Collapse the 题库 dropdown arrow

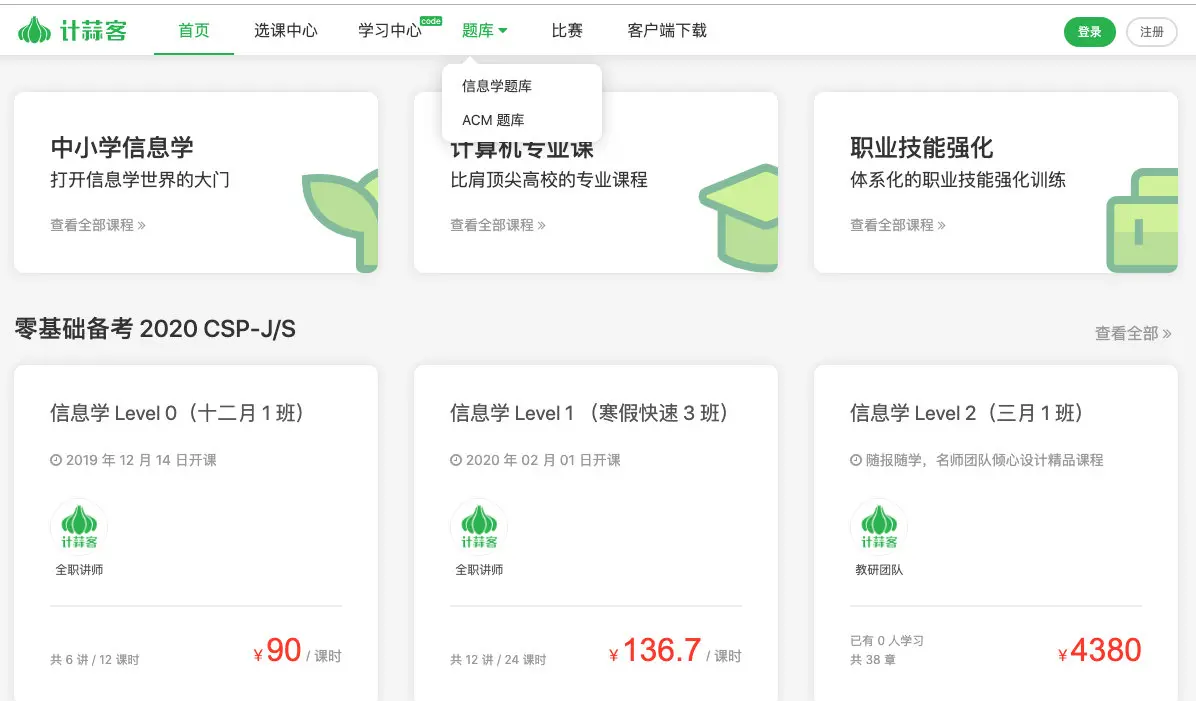click(x=503, y=31)
